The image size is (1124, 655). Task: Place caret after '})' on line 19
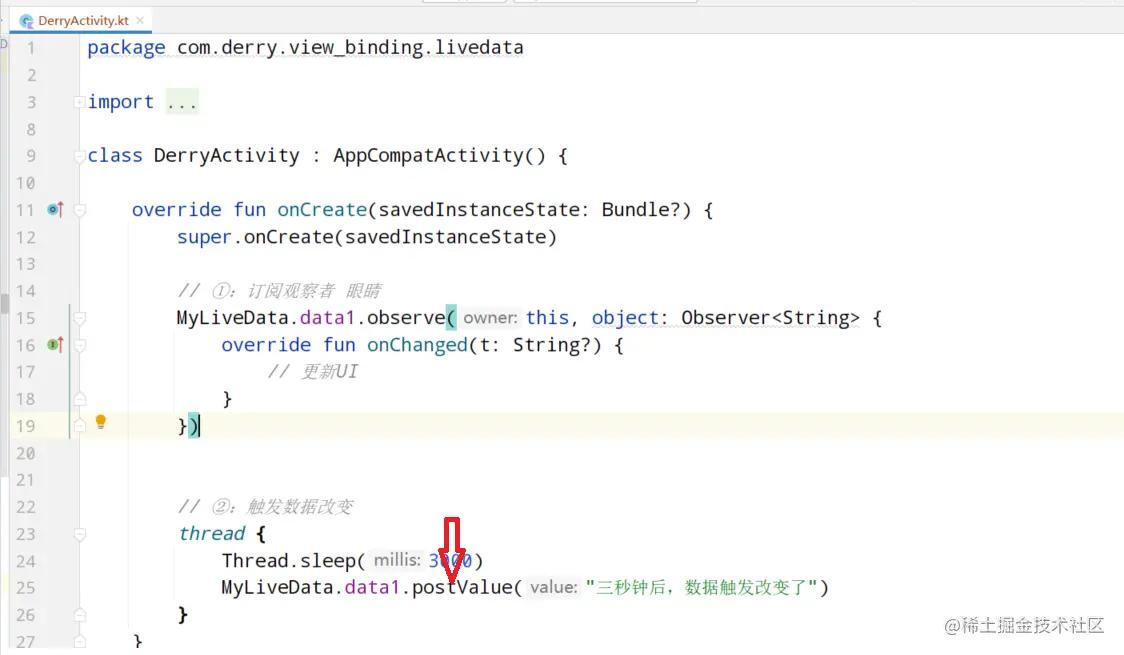[200, 426]
